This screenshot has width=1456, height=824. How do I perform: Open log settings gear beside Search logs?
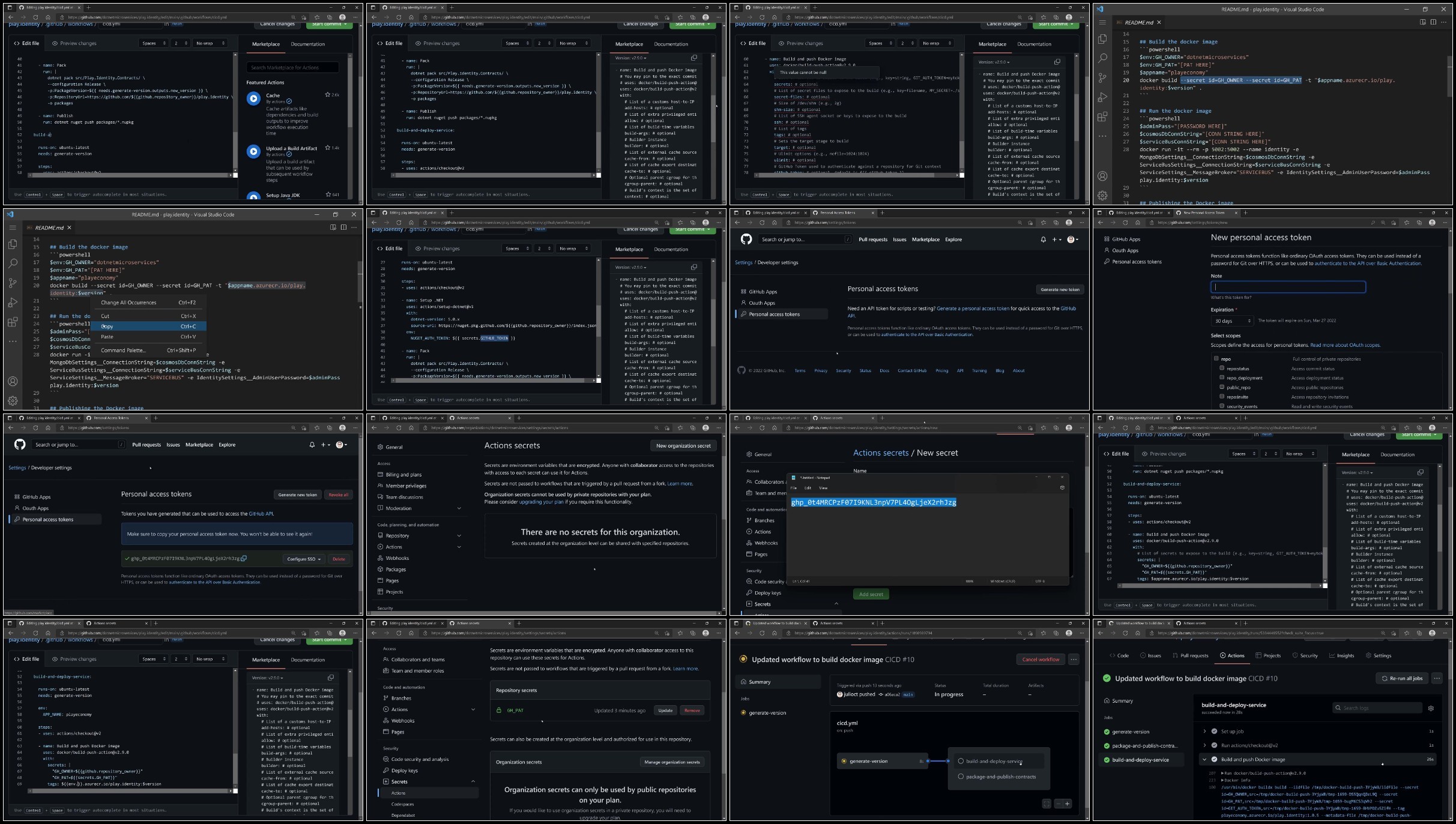coord(1431,708)
